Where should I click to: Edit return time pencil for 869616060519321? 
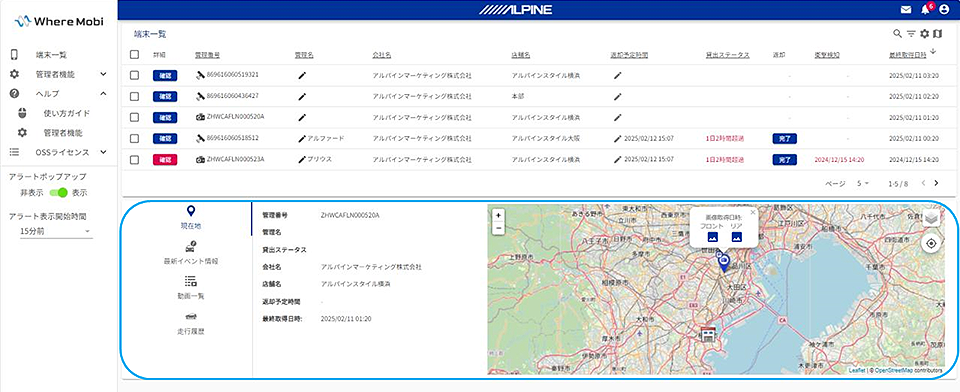(x=618, y=75)
